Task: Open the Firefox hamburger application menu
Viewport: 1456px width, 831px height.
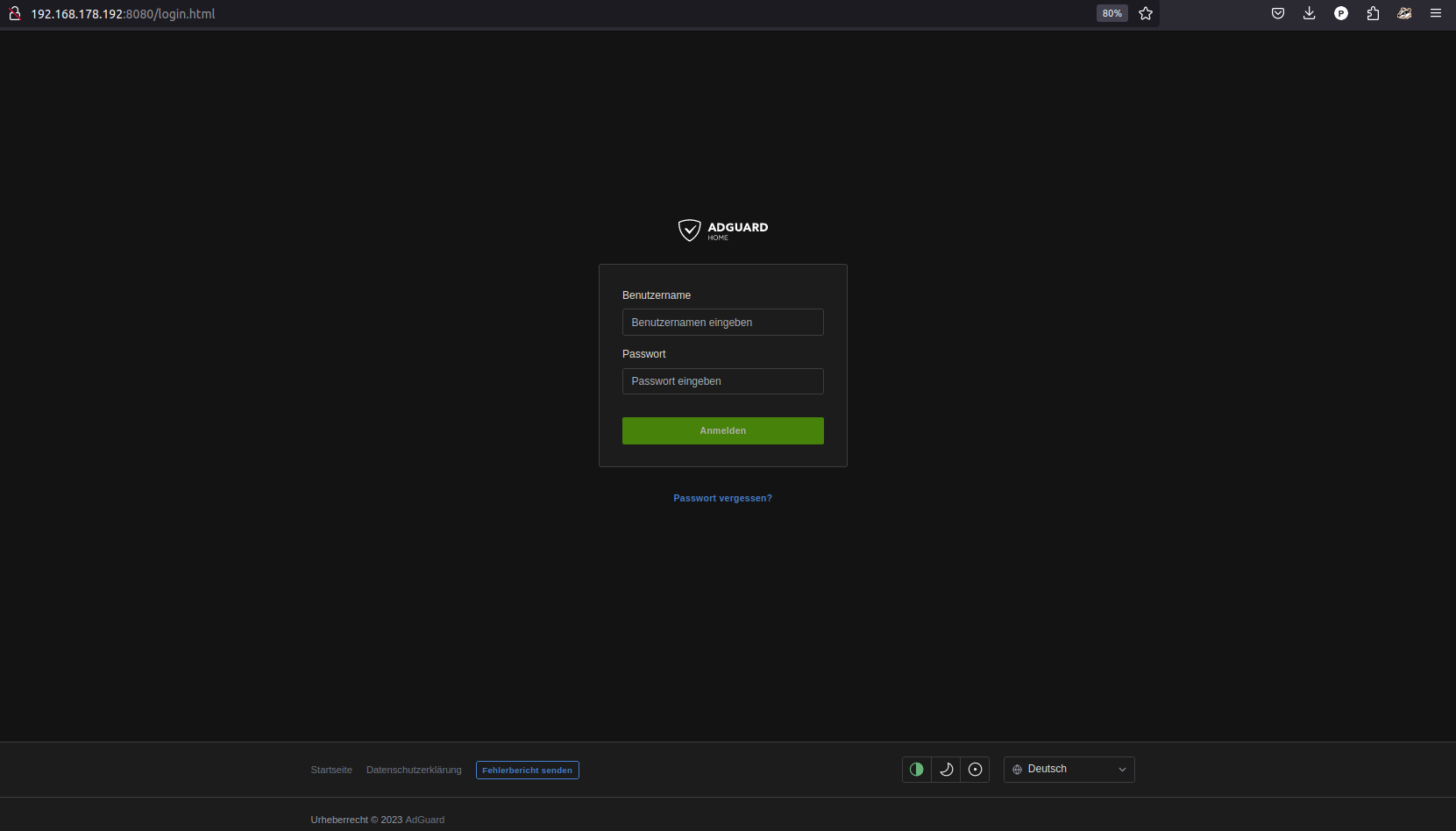Action: 1436,13
